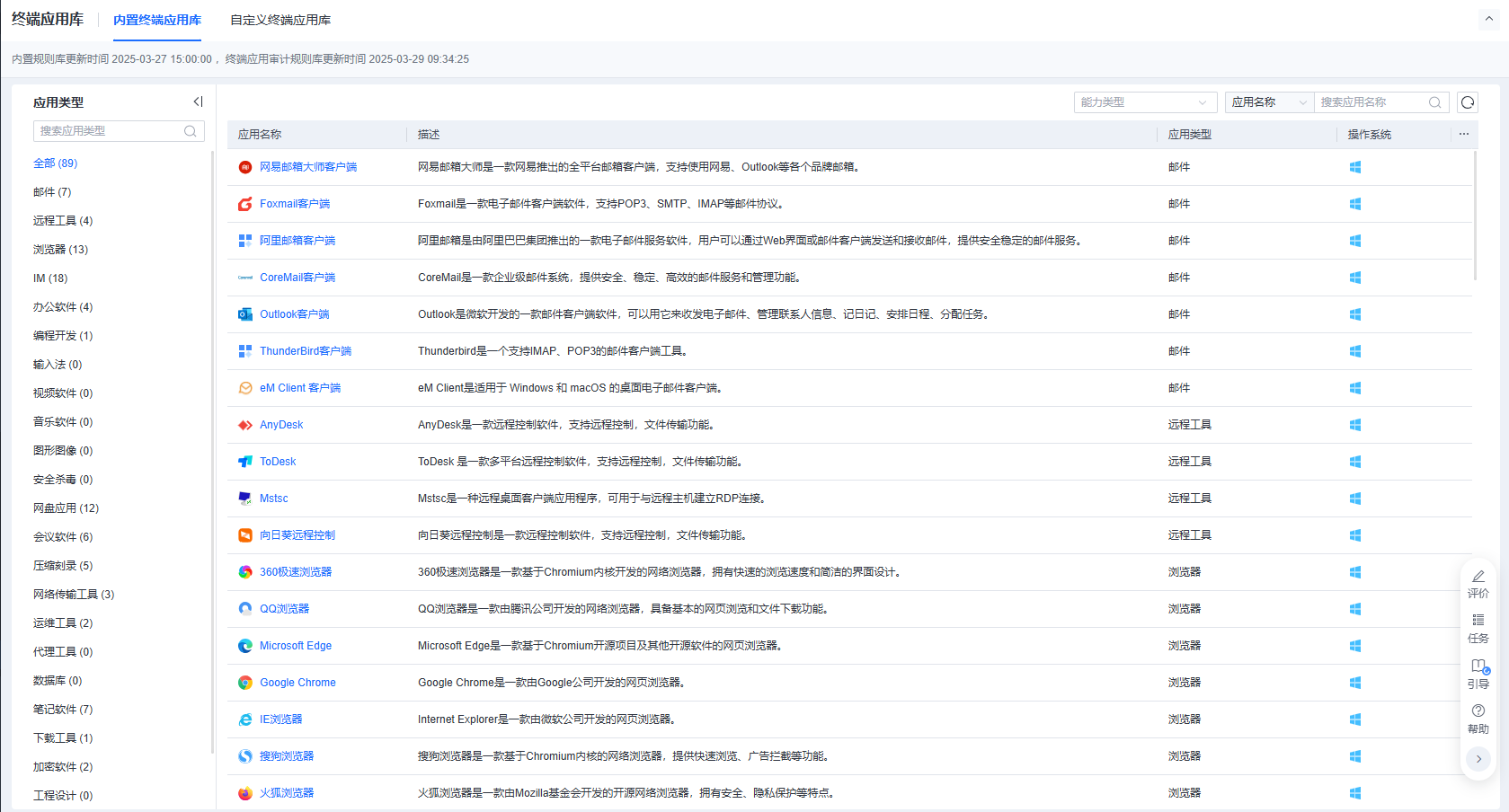Click the 帮助 help question icon
The height and width of the screenshot is (812, 1509).
tap(1478, 711)
